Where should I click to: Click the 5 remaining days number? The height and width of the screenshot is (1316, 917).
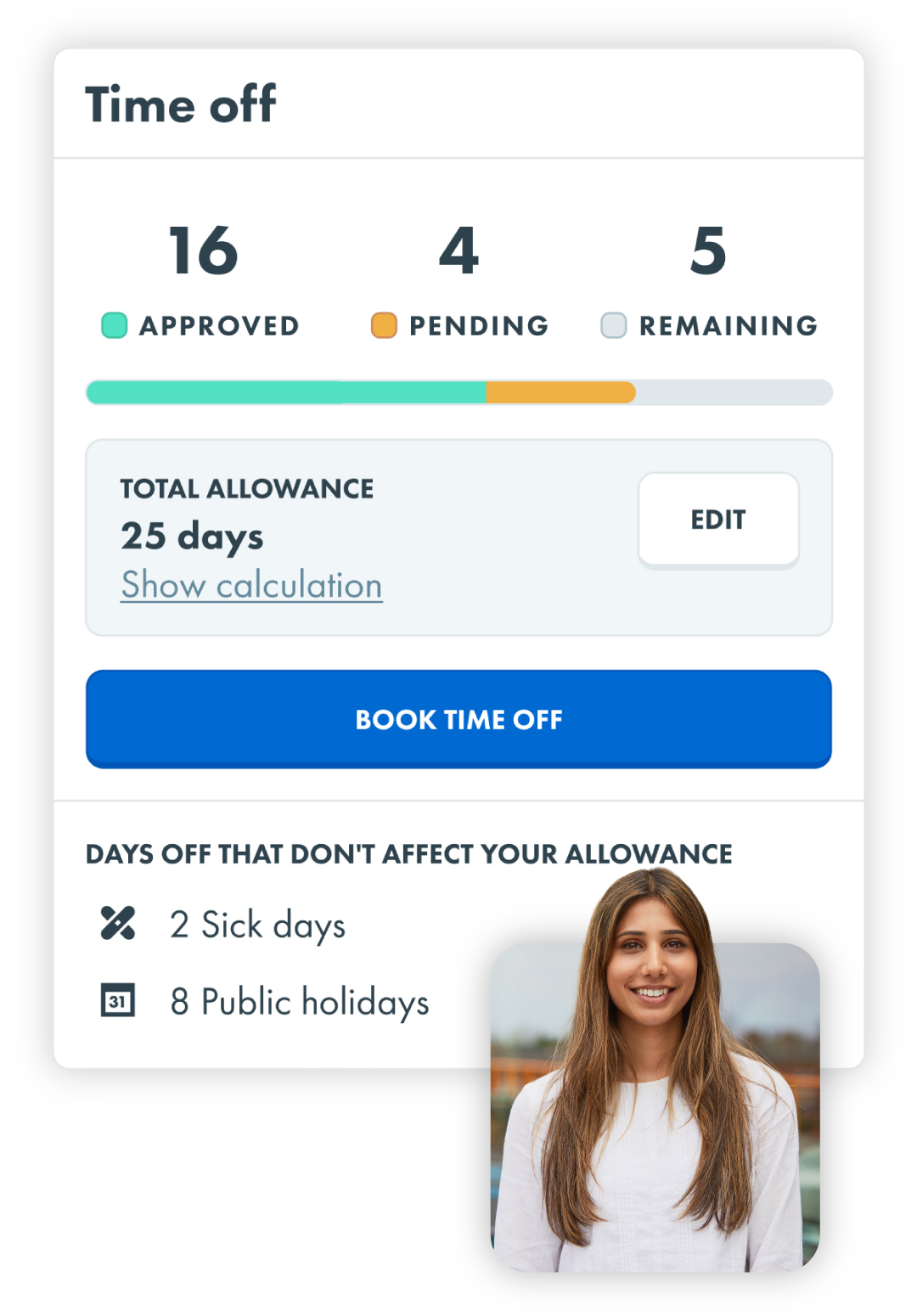click(x=708, y=251)
